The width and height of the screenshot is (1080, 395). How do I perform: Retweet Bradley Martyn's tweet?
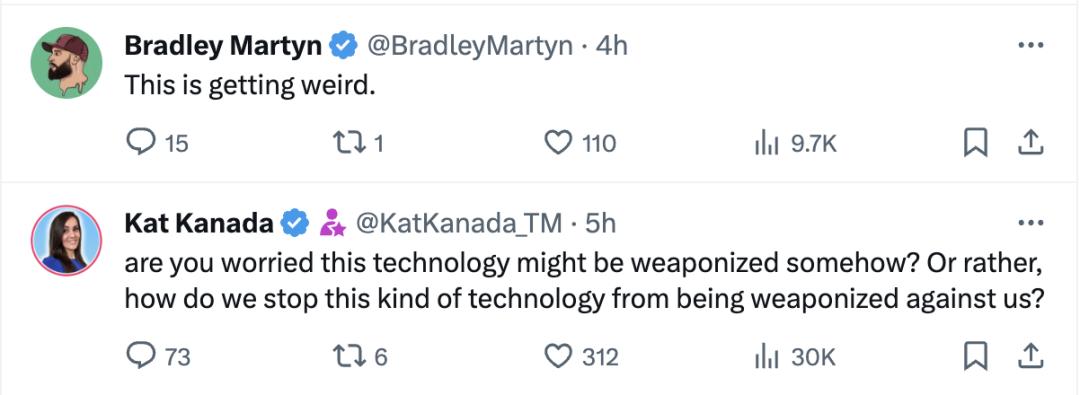point(357,143)
